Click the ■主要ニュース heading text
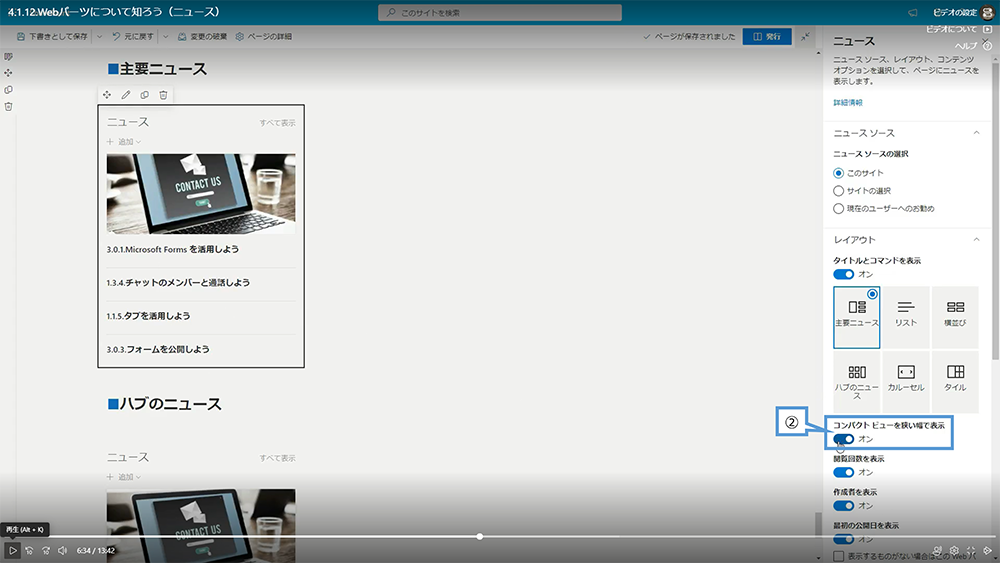This screenshot has width=1000, height=563. click(157, 69)
